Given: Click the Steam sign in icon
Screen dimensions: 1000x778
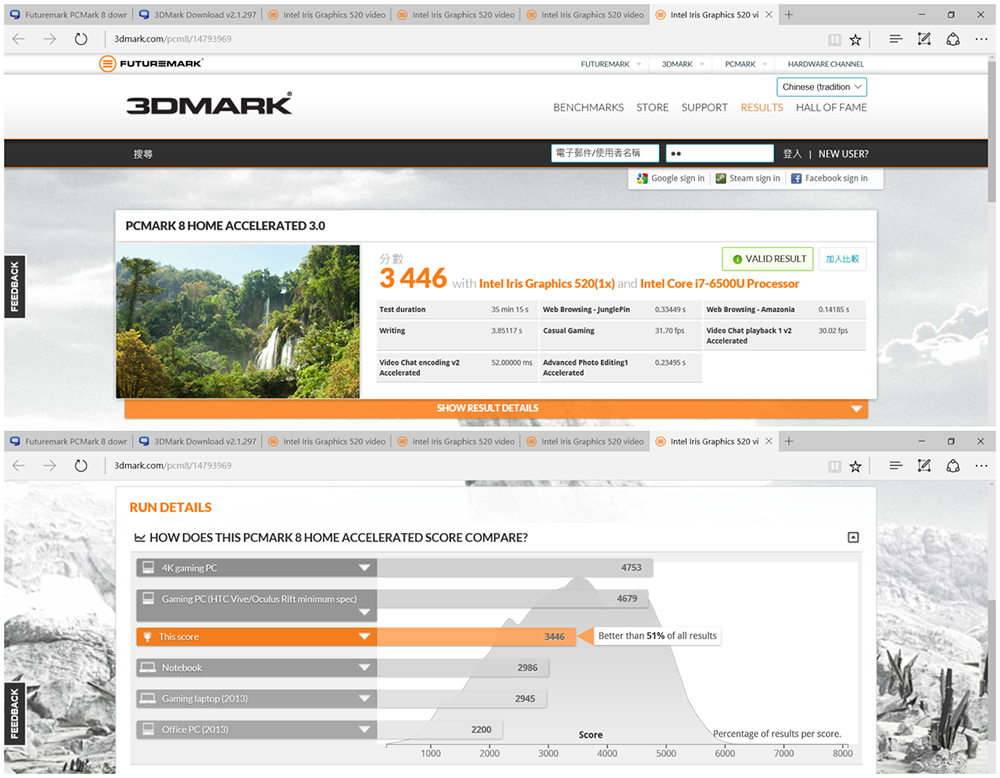Looking at the screenshot, I should (x=721, y=179).
